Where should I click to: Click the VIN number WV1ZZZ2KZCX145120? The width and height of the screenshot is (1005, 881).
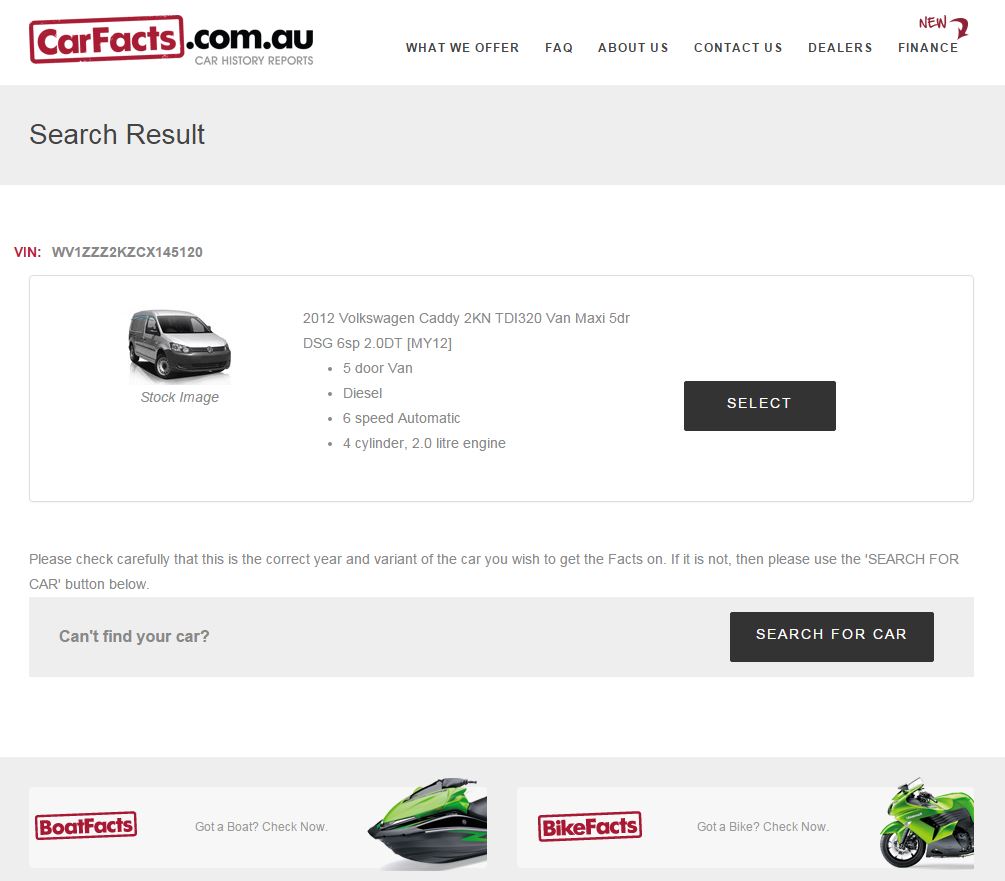click(x=127, y=252)
